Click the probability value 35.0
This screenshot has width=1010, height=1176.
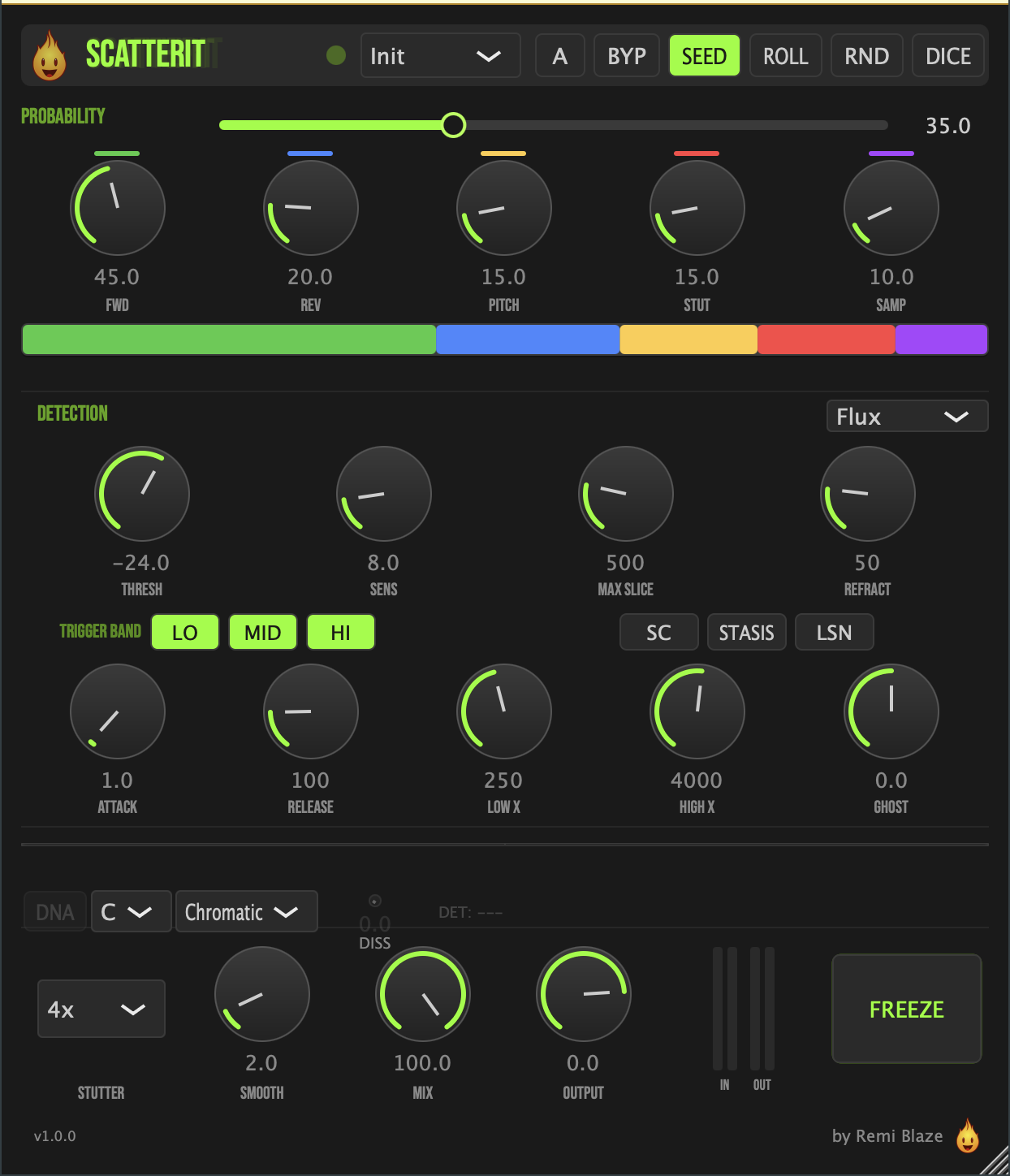coord(948,126)
